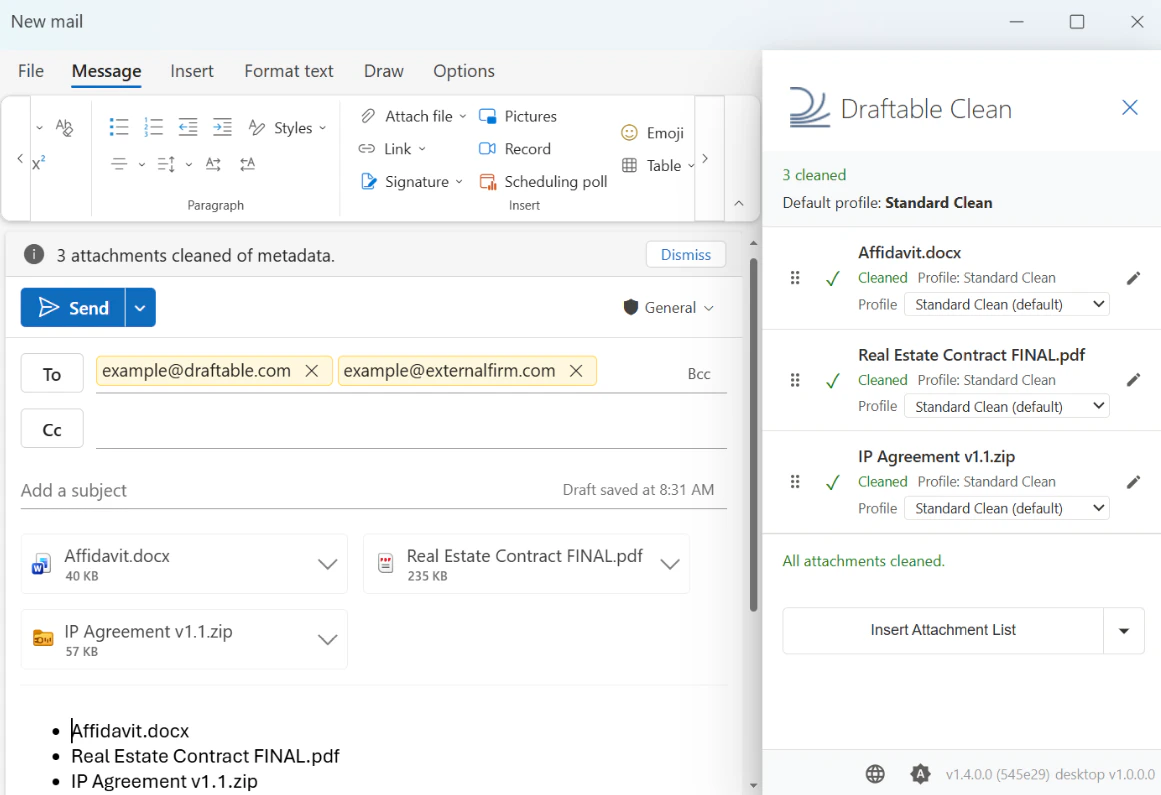1161x795 pixels.
Task: Edit Affidavit.docx with the pencil icon
Action: tap(1134, 278)
